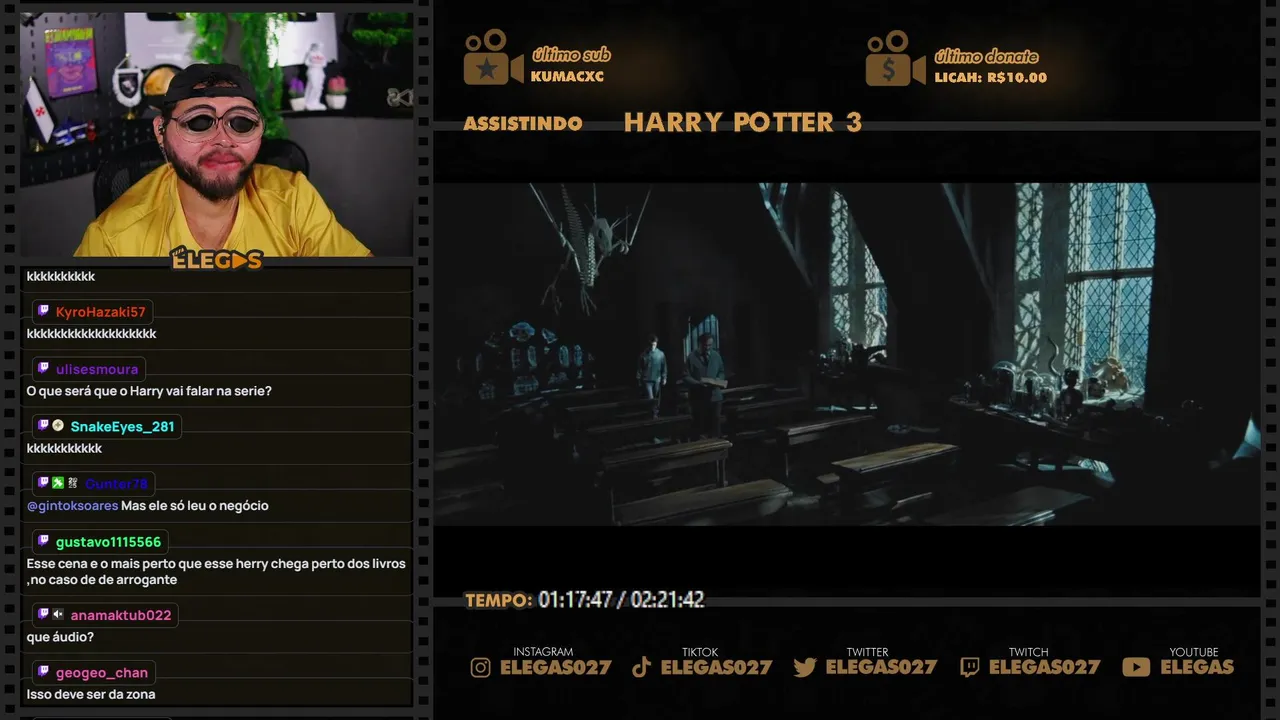Click the ASSISTINDO label
This screenshot has width=1280, height=720.
pyautogui.click(x=523, y=124)
